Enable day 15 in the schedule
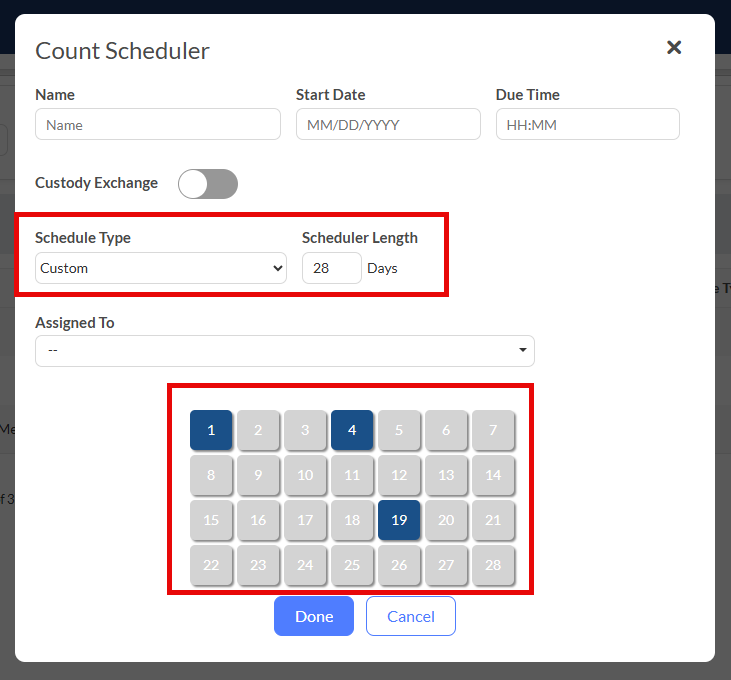The image size is (731, 680). (x=211, y=520)
